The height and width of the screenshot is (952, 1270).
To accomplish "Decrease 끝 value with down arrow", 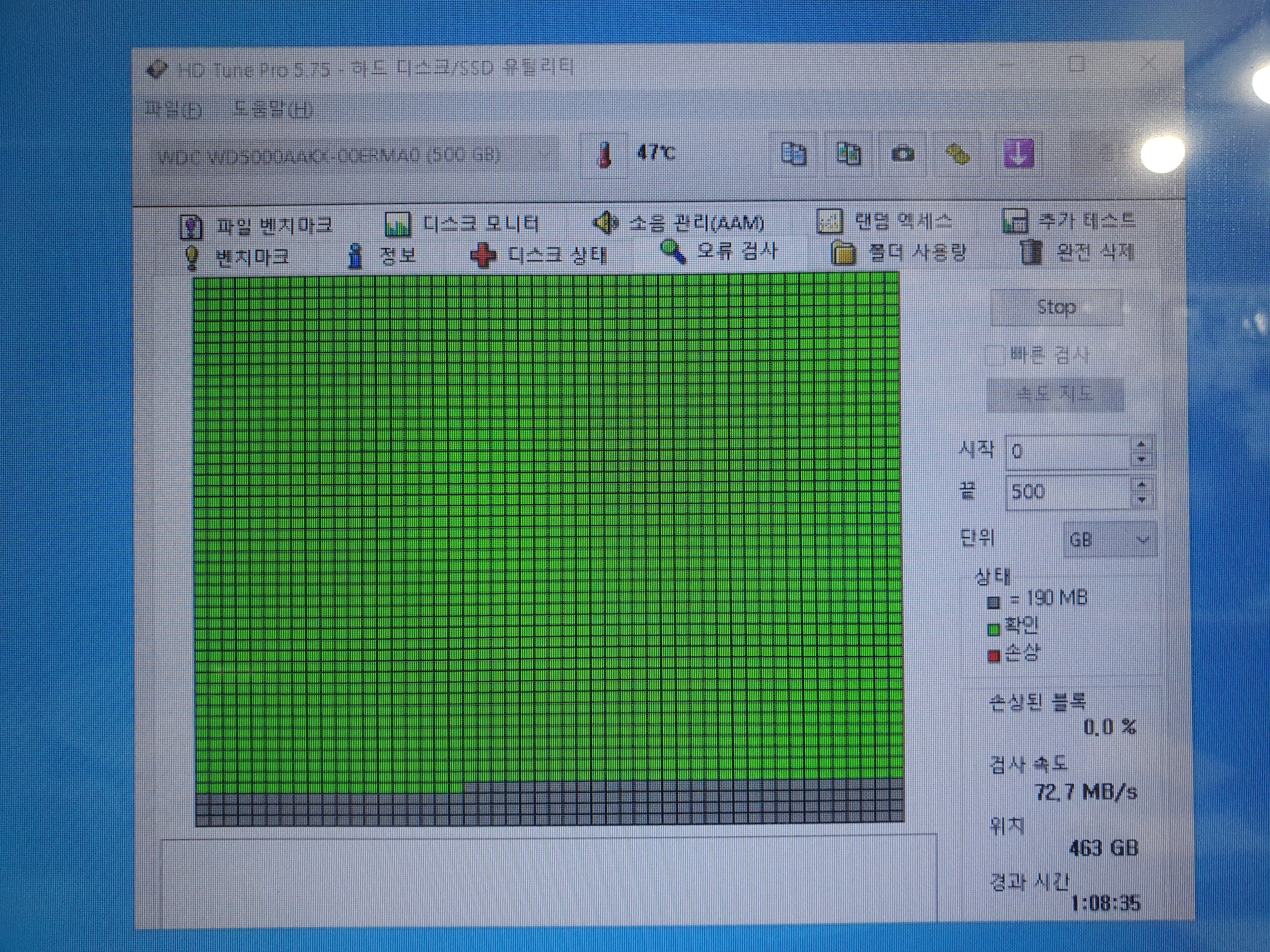I will 1141,500.
